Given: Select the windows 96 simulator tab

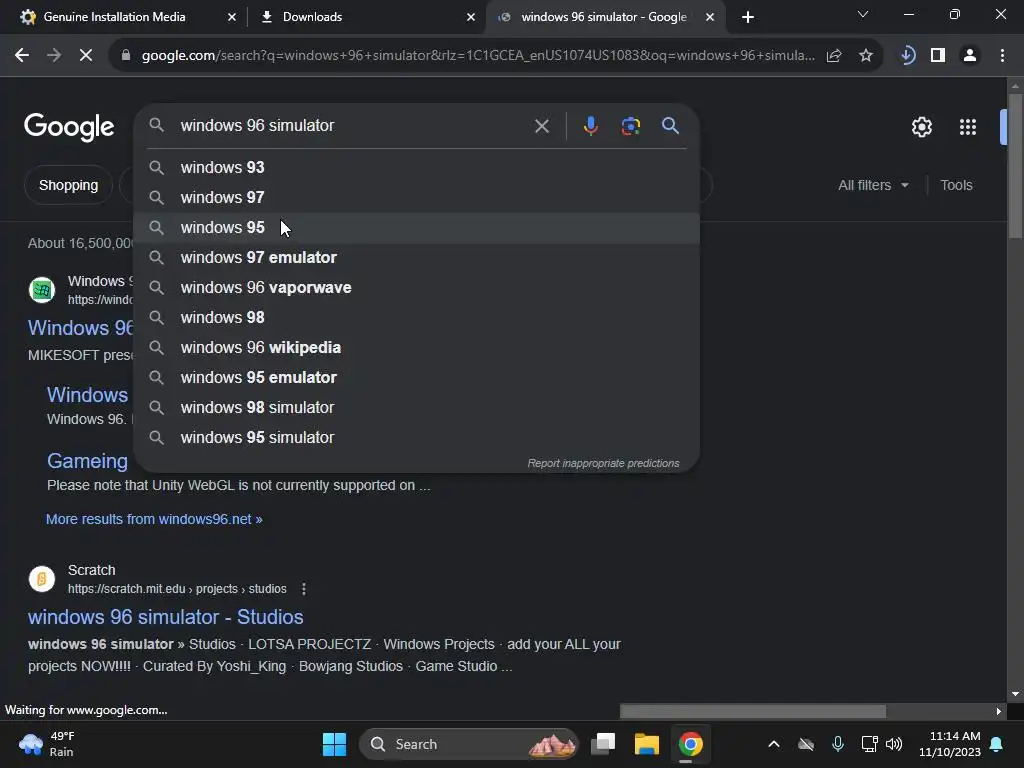Looking at the screenshot, I should pyautogui.click(x=603, y=17).
